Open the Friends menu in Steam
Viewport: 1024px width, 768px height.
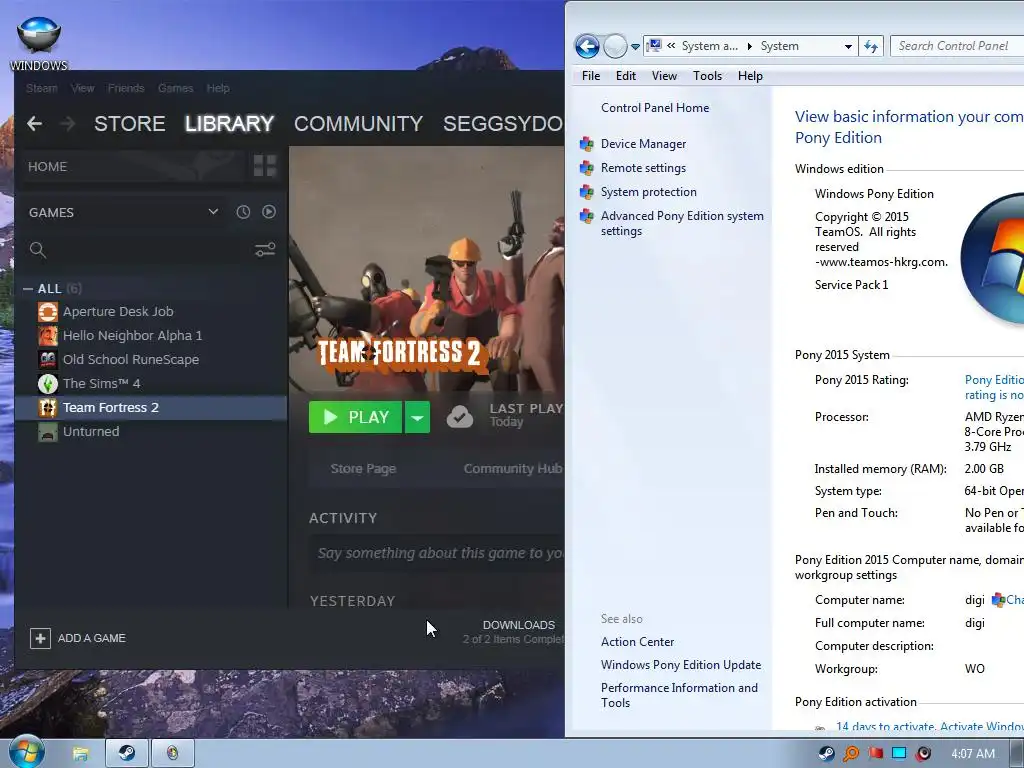(x=126, y=88)
